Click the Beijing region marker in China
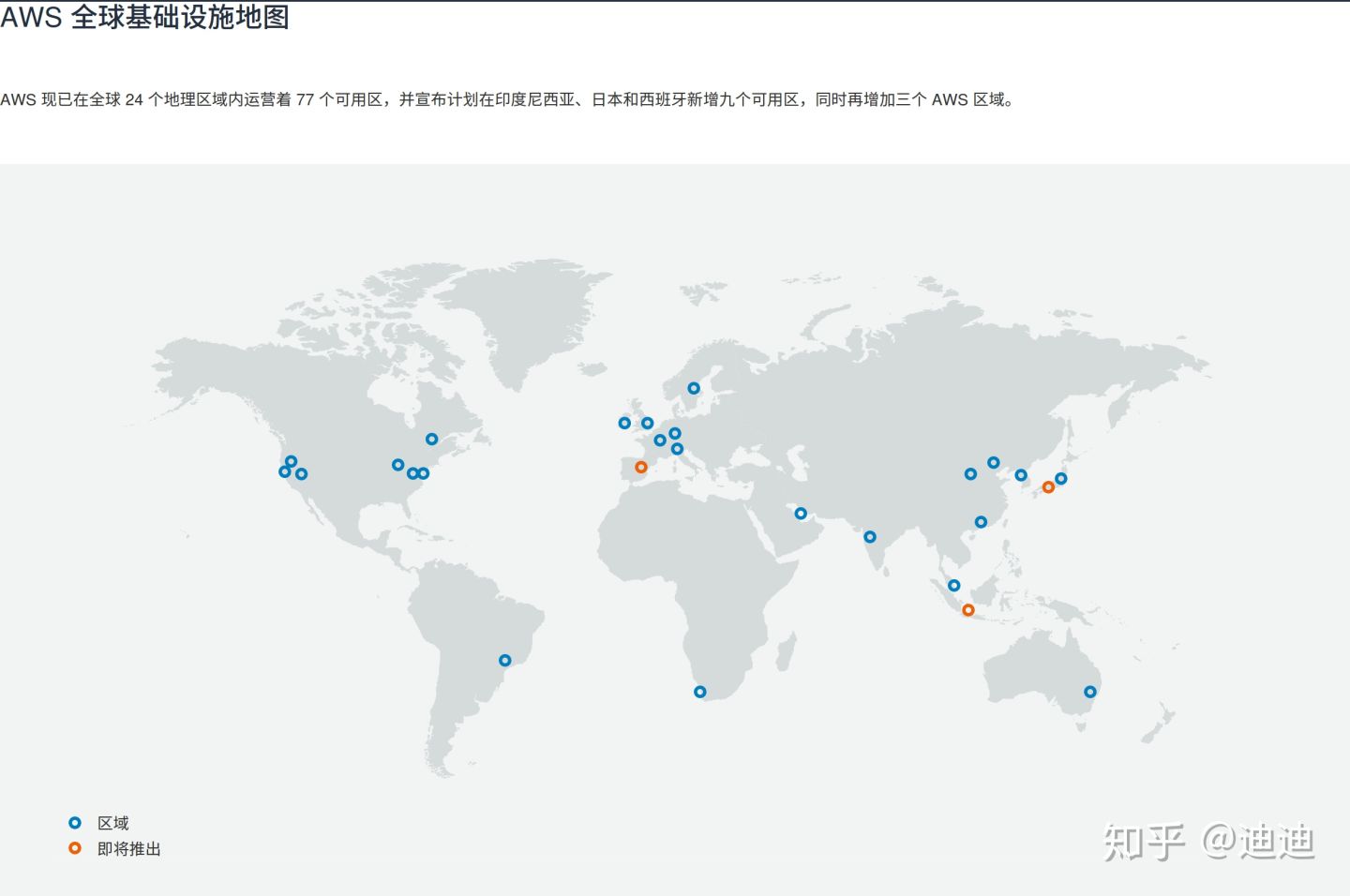 (993, 462)
